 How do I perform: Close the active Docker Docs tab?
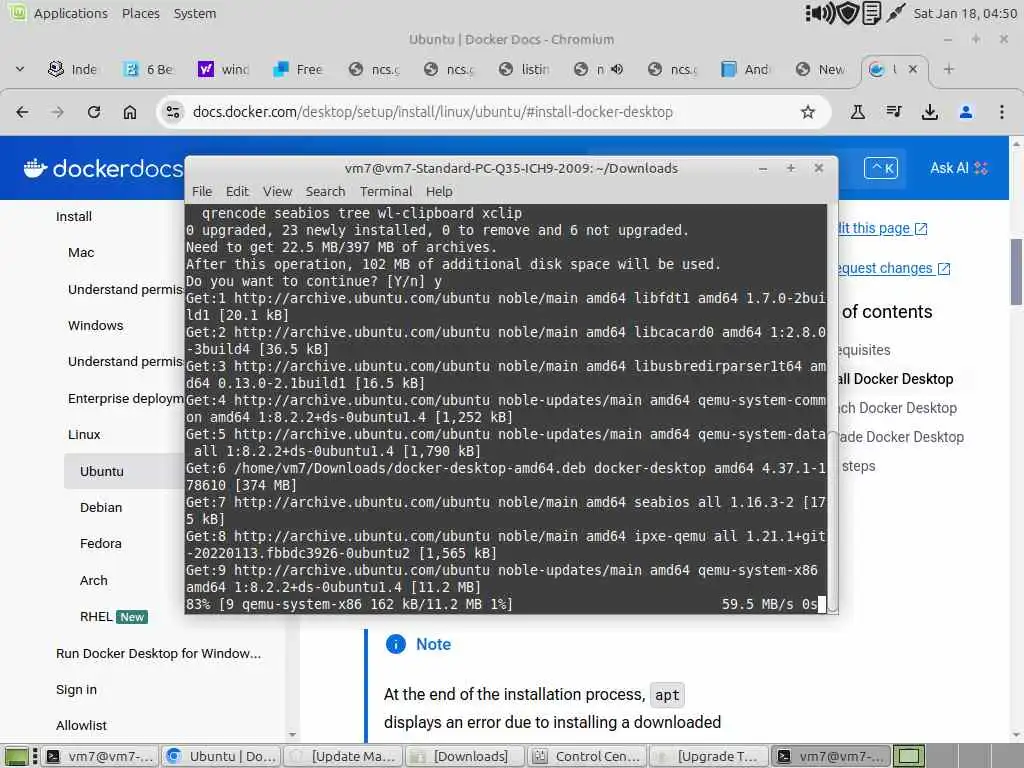[x=913, y=69]
